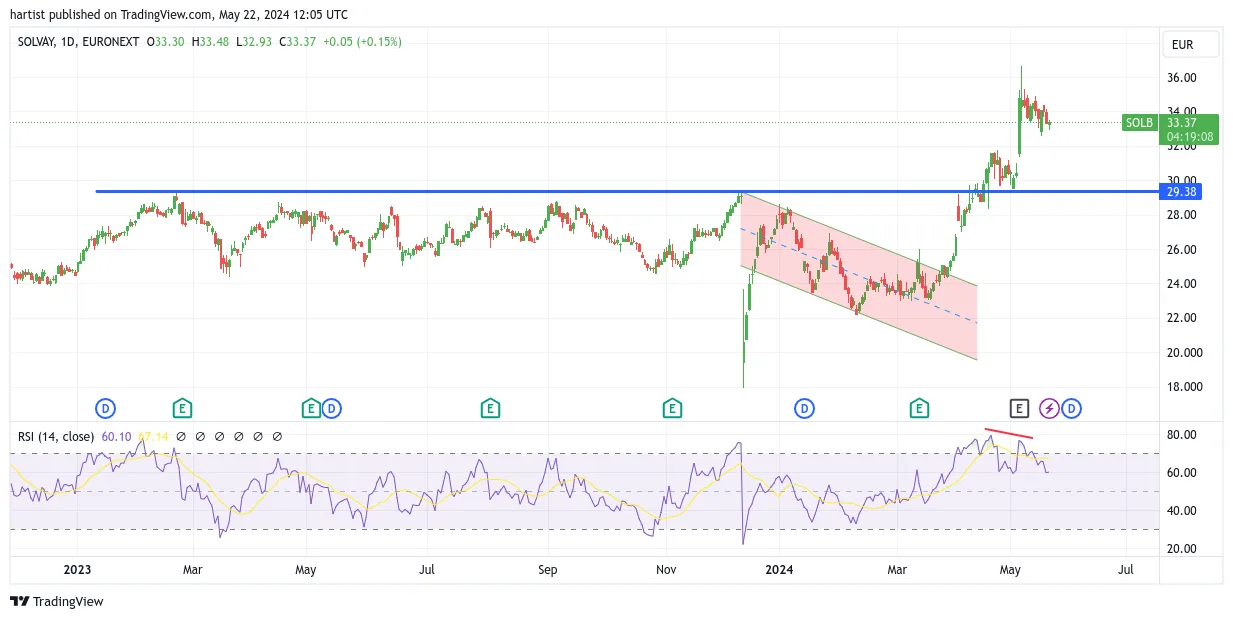The width and height of the screenshot is (1233, 619).
Task: Click the green SOLB symbol price label
Action: pyautogui.click(x=1139, y=123)
